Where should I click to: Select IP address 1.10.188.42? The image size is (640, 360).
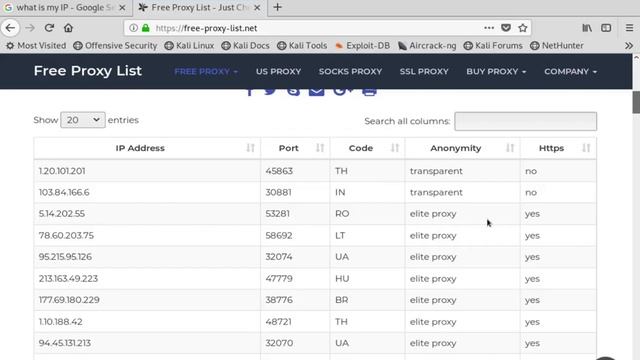60,322
